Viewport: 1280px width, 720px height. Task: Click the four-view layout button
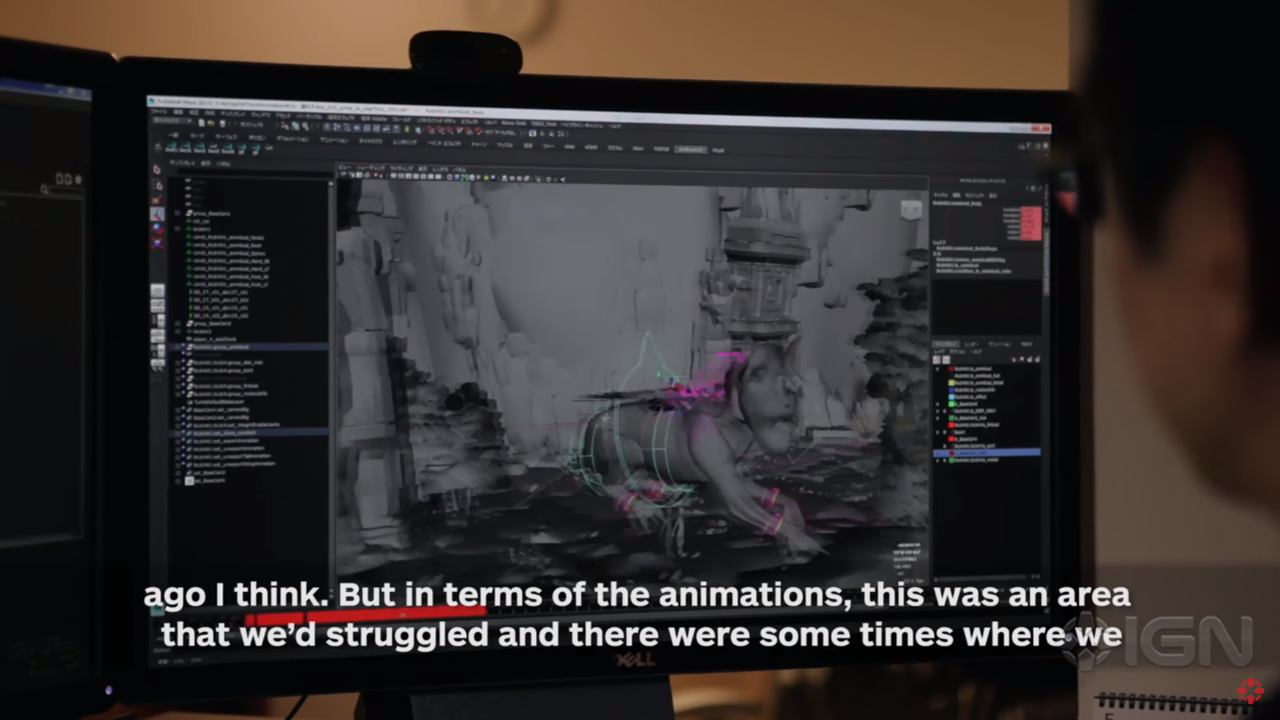[x=157, y=305]
